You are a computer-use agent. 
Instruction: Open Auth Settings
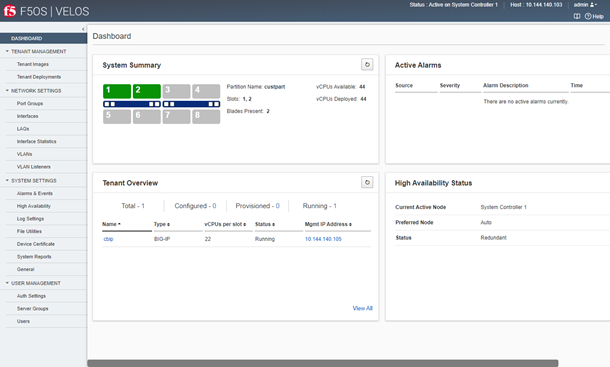click(x=31, y=296)
